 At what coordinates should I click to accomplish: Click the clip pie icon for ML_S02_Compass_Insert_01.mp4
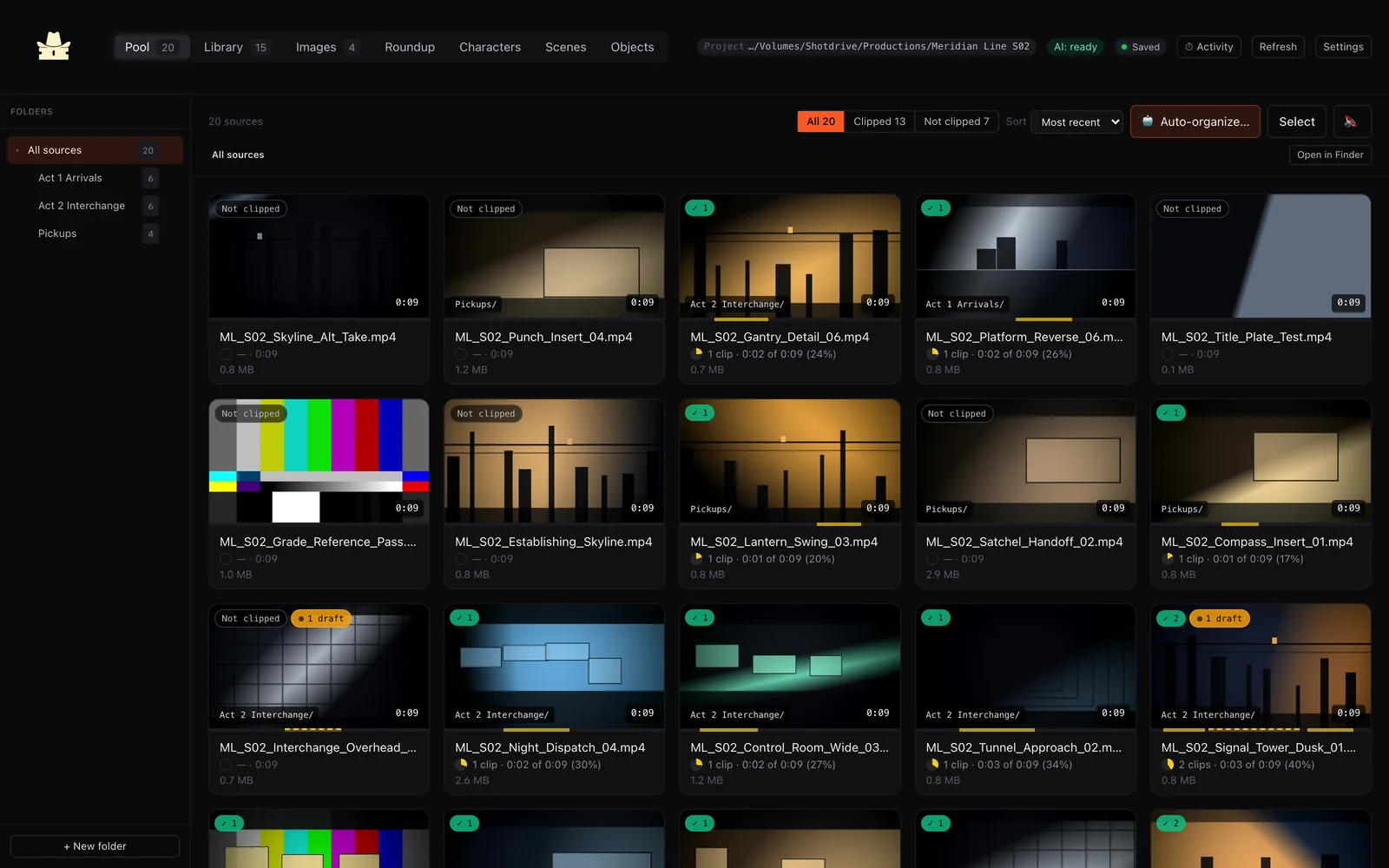pyautogui.click(x=1168, y=559)
